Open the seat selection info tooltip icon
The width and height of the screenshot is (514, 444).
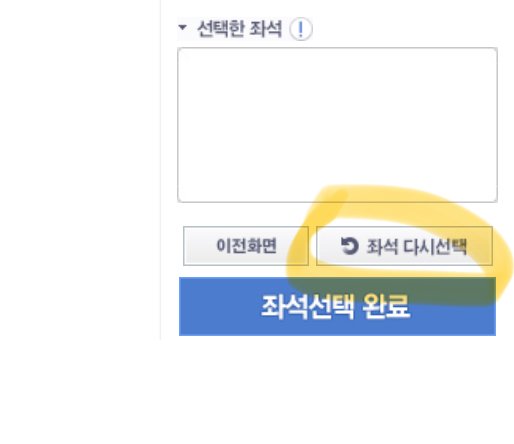click(301, 29)
